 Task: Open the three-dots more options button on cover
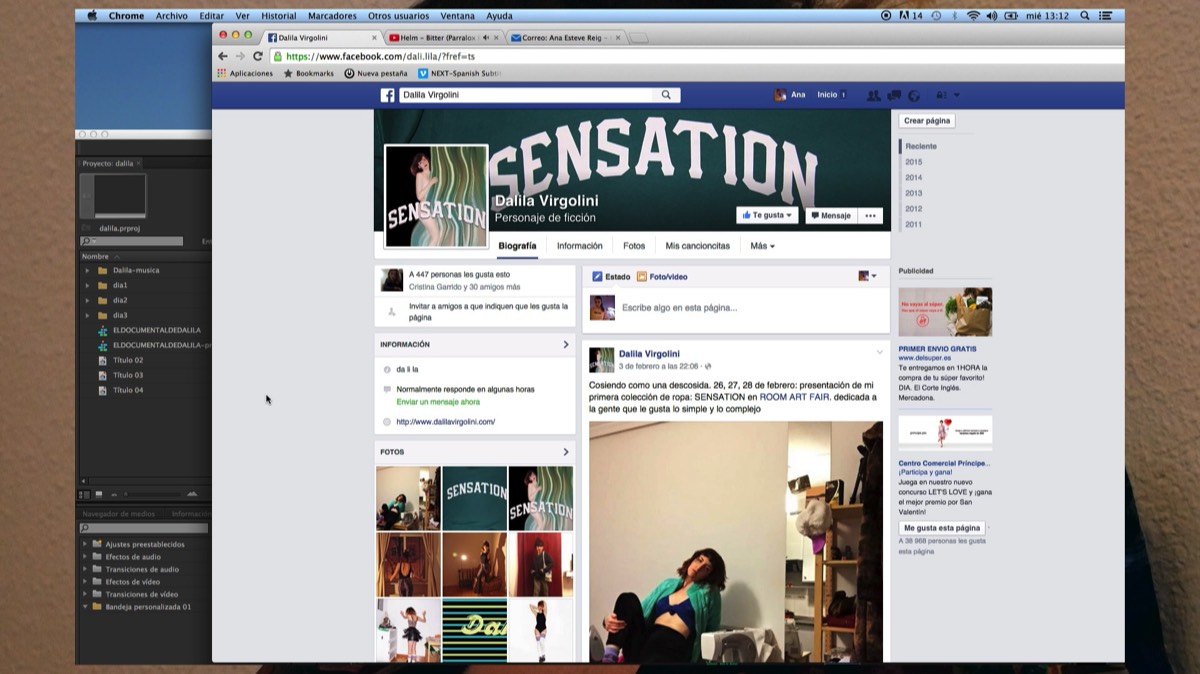(x=870, y=216)
